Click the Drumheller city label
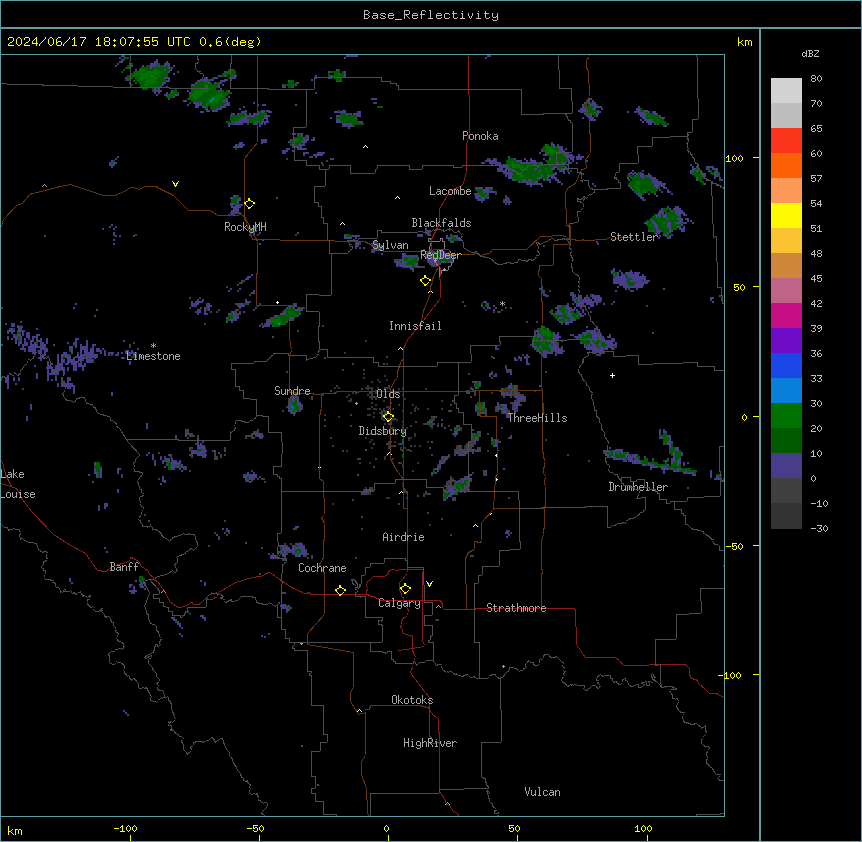The width and height of the screenshot is (862, 842). pos(638,487)
